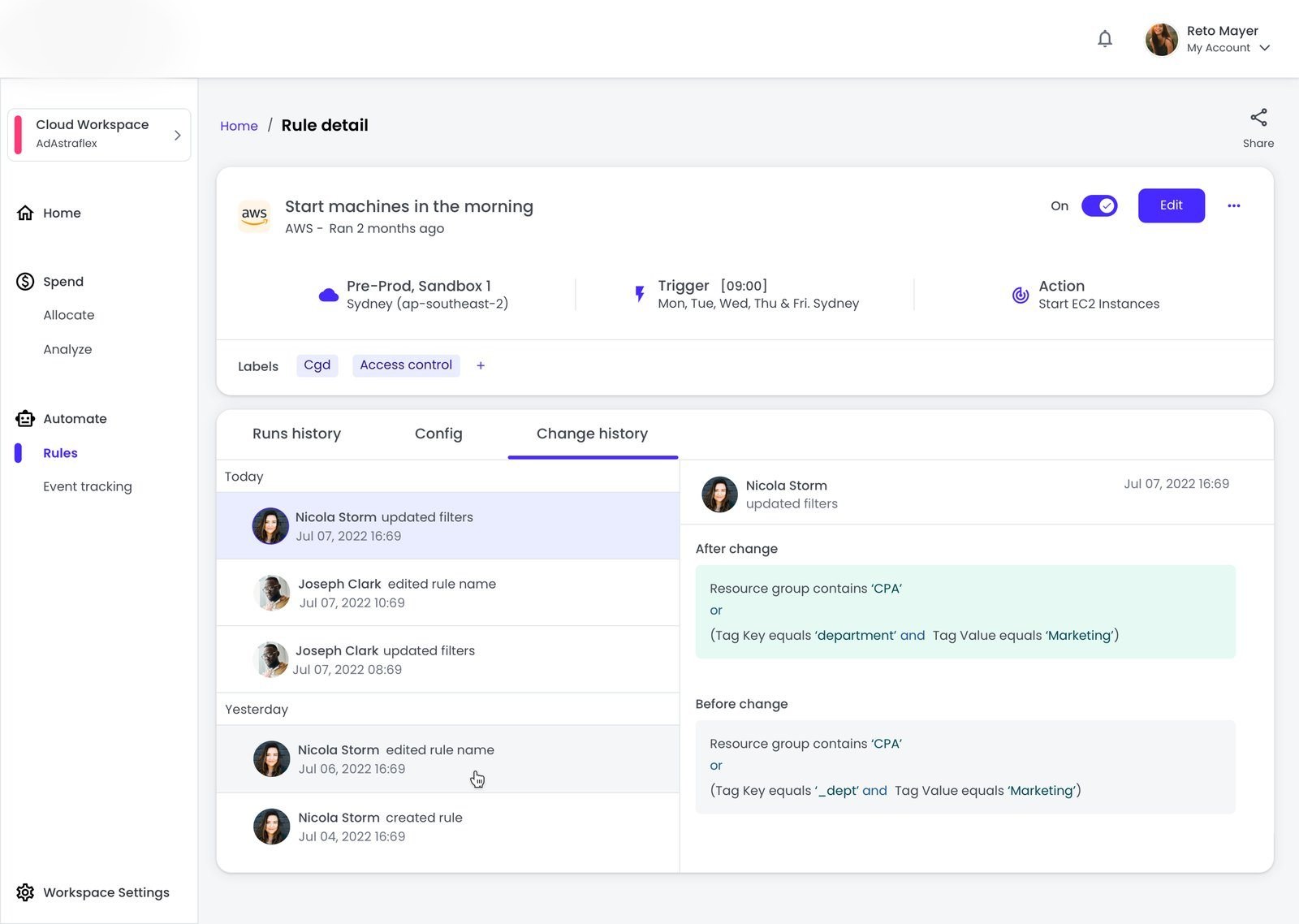Select Joseph Clark edited rule name entry
This screenshot has height=924, width=1299.
coord(448,593)
